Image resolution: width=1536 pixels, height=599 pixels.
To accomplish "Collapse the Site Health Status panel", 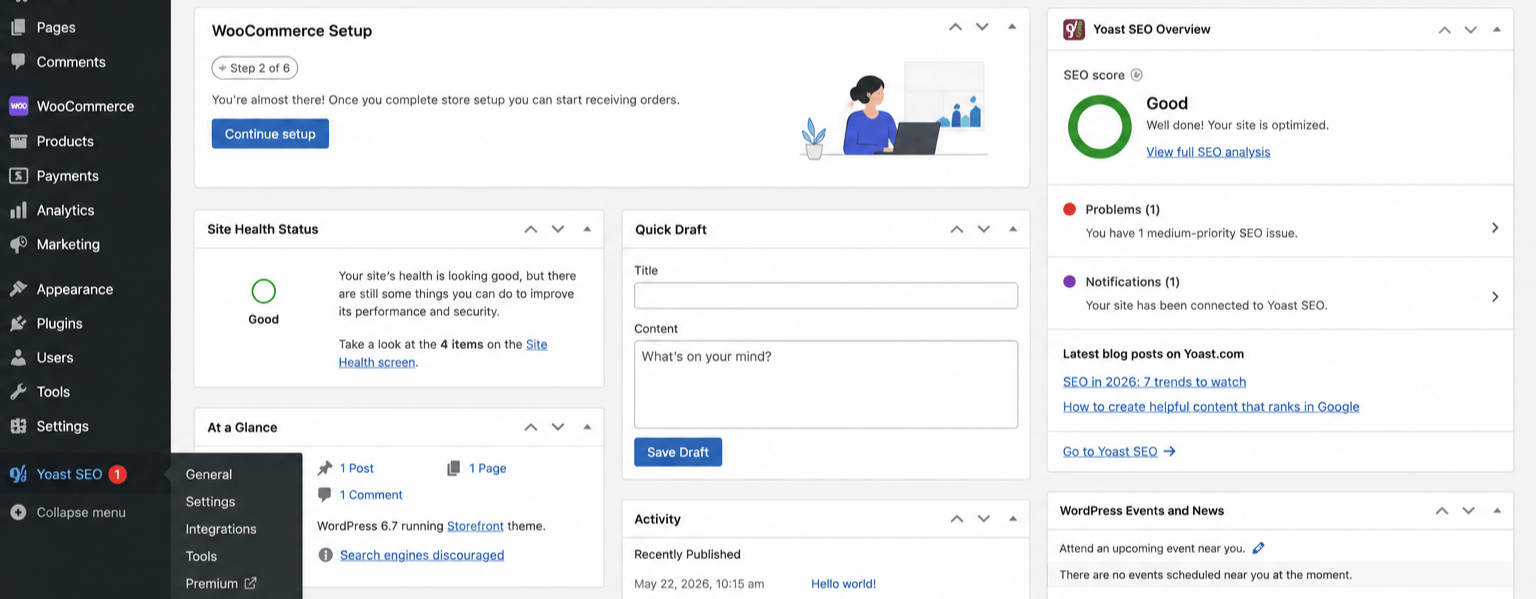I will click(587, 229).
